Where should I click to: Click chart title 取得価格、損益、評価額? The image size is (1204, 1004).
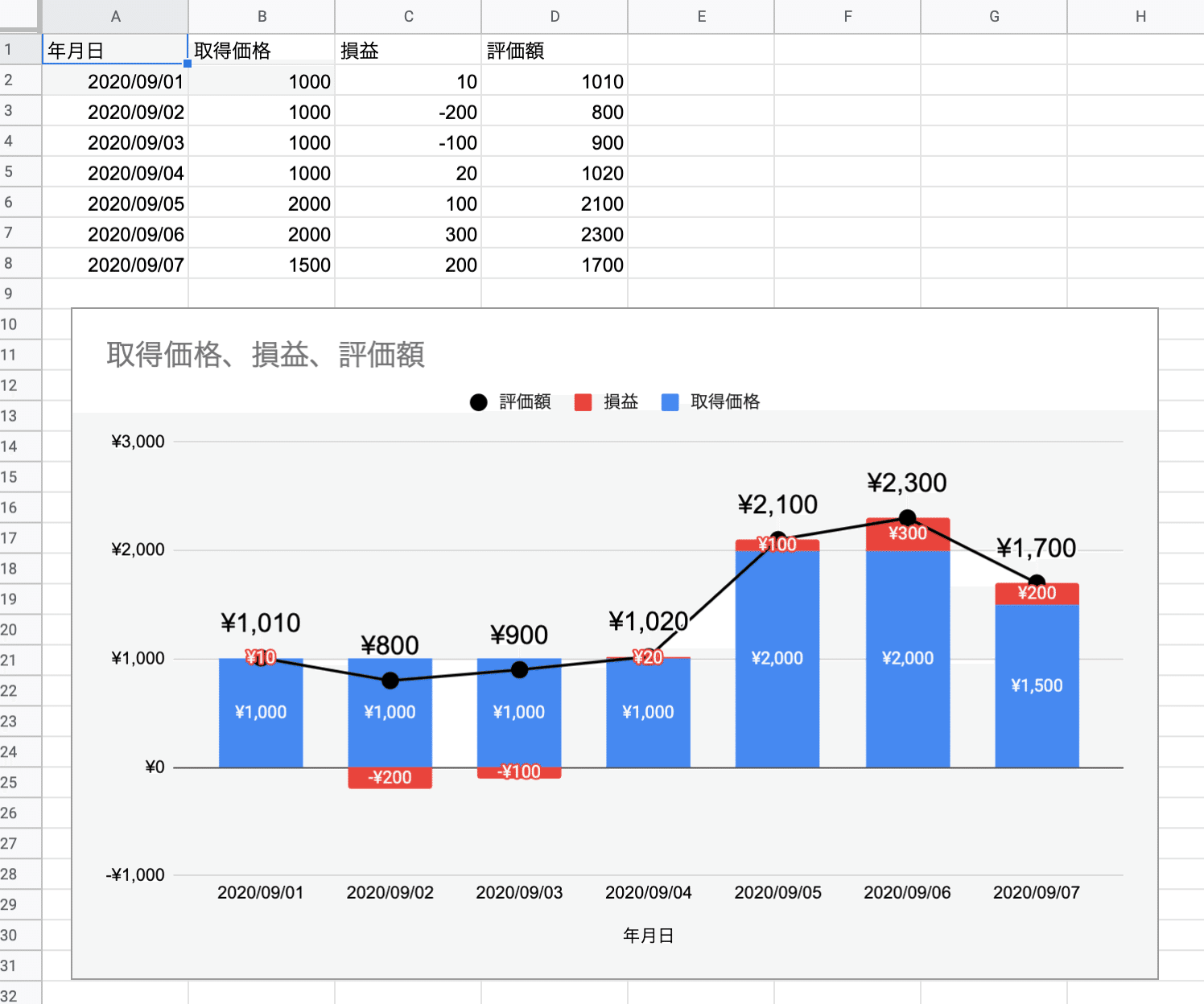click(266, 354)
